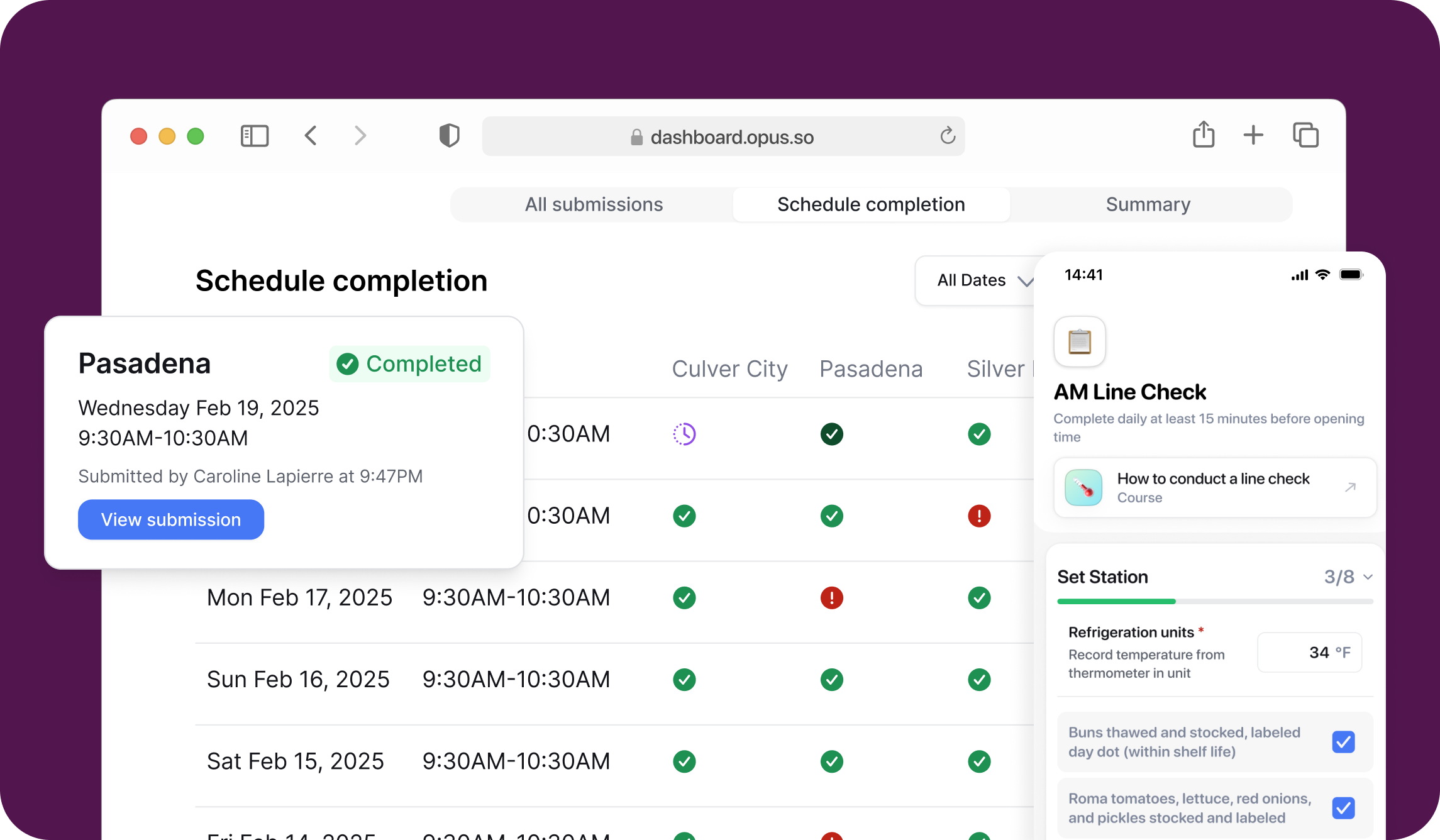
Task: Uncheck the Buns thawed and stocked checkbox
Action: [1343, 742]
